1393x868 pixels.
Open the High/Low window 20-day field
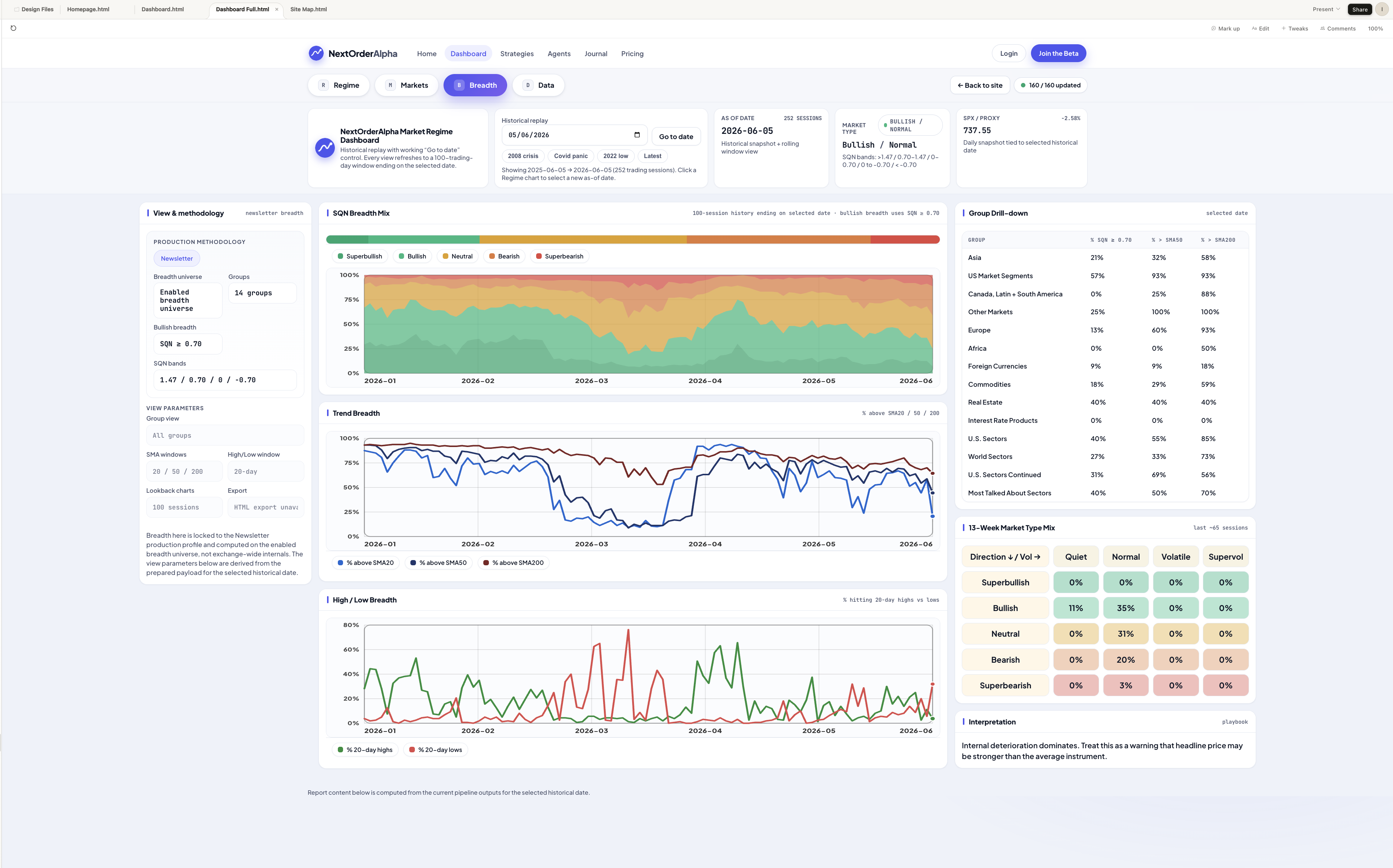click(266, 471)
